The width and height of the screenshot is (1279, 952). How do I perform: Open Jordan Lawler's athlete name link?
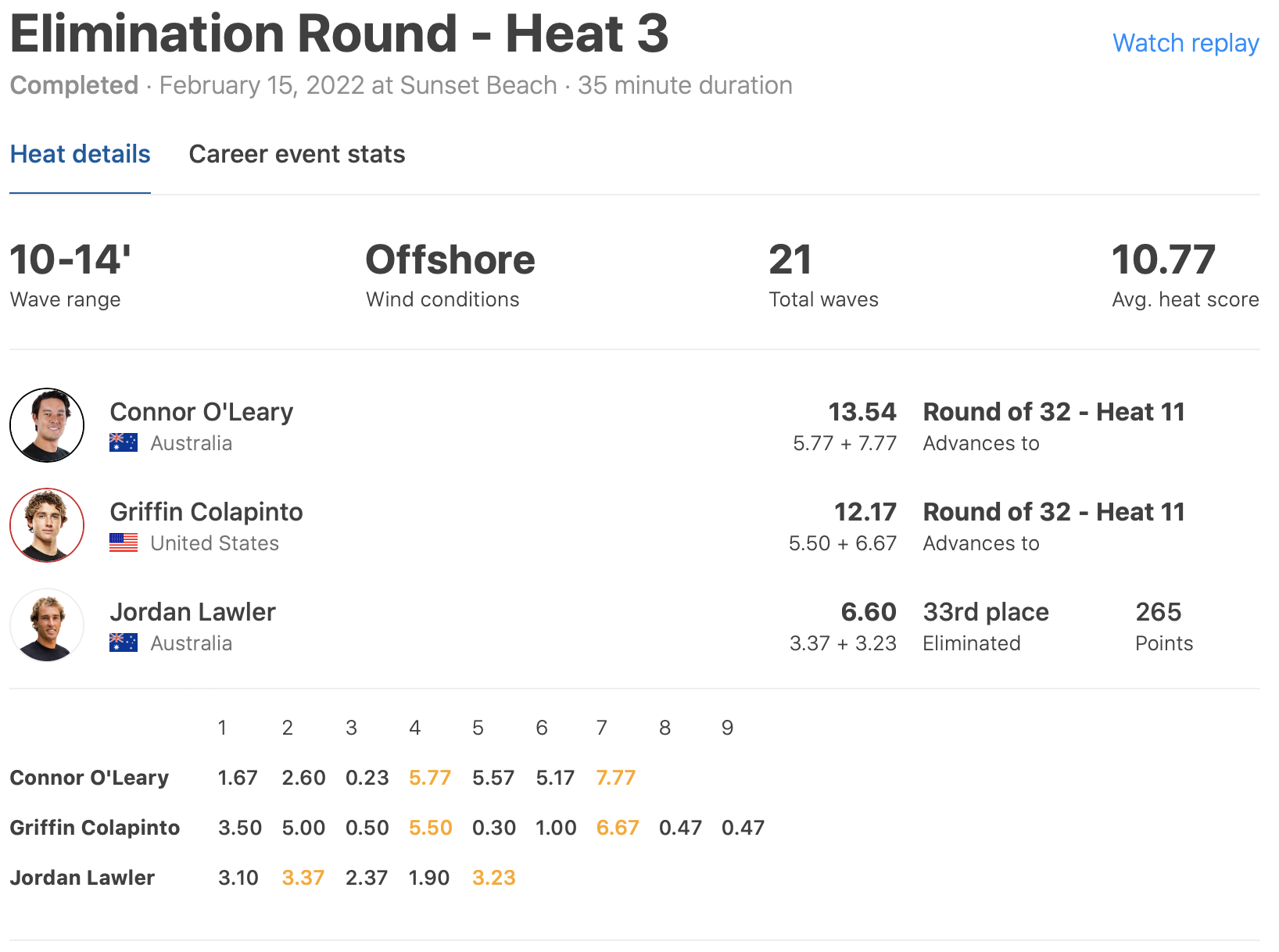tap(193, 612)
